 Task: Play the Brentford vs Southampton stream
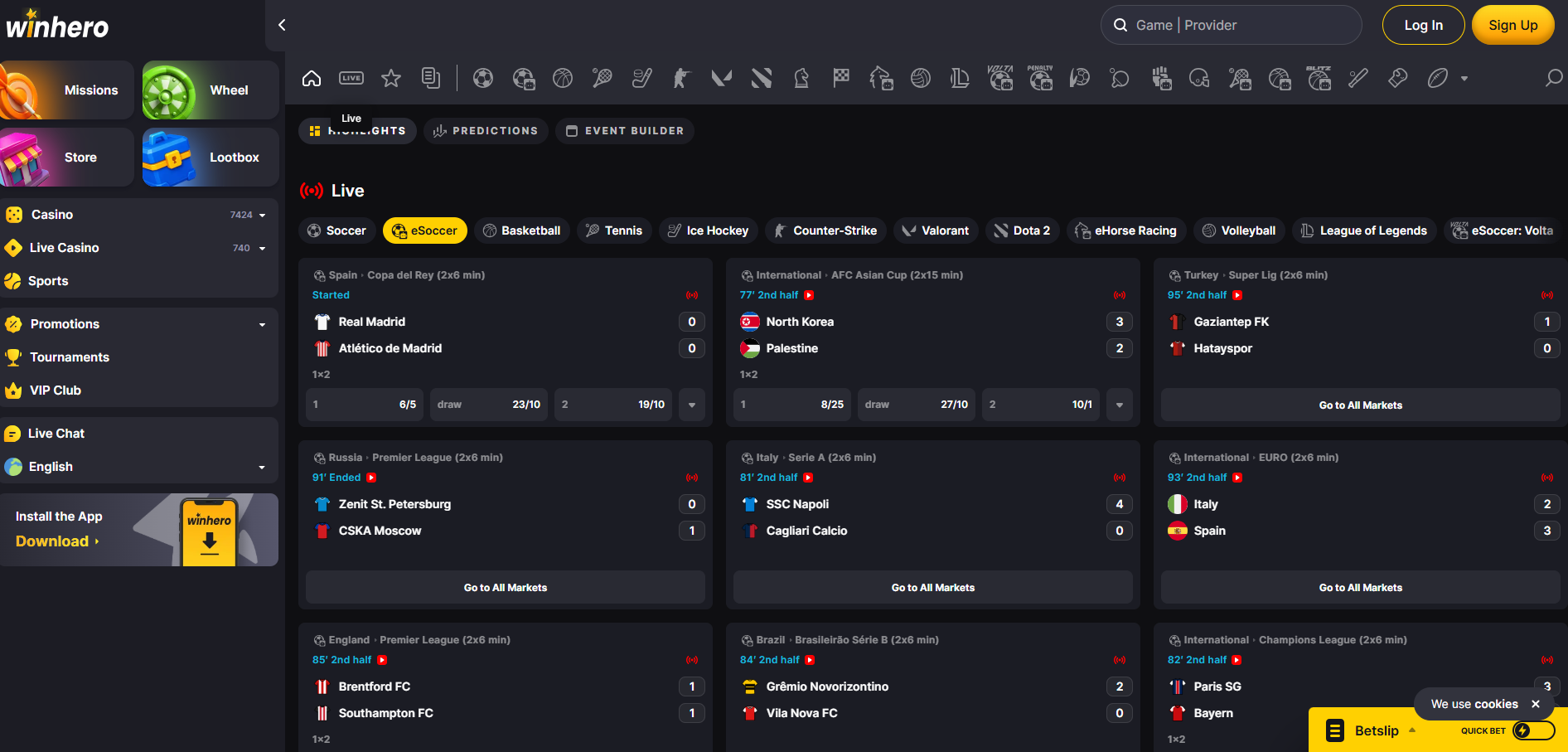pyautogui.click(x=382, y=660)
